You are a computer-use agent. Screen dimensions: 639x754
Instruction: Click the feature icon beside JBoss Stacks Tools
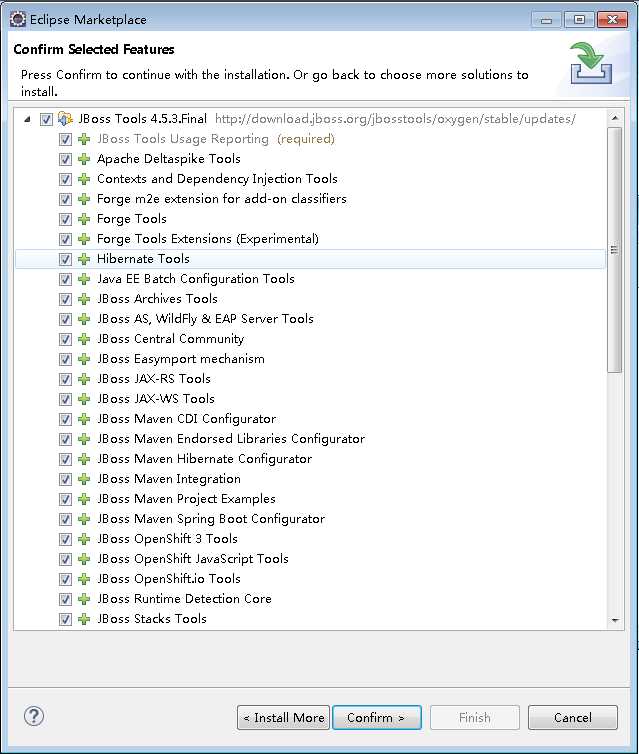click(84, 619)
